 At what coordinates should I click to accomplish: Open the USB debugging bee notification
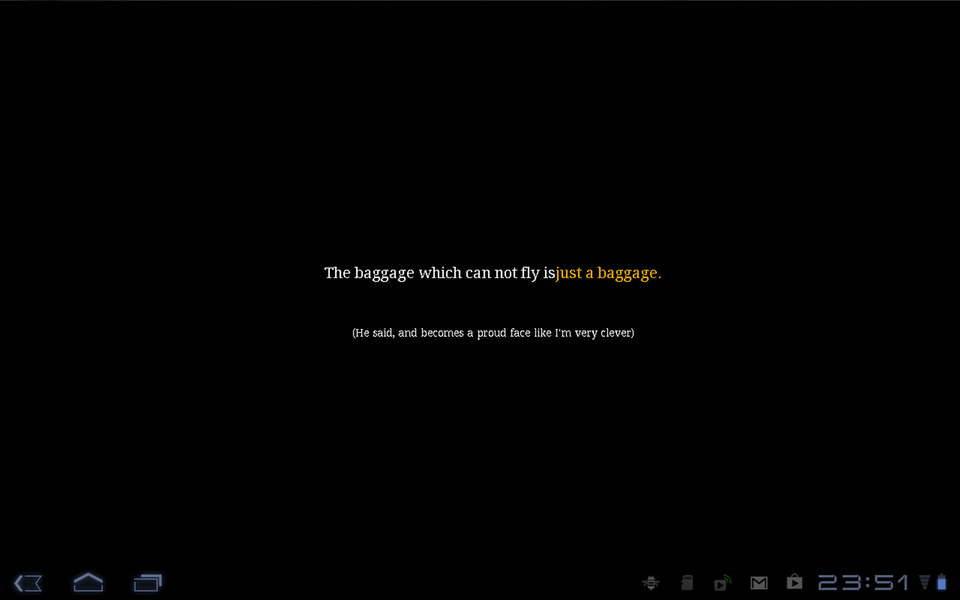tap(651, 582)
